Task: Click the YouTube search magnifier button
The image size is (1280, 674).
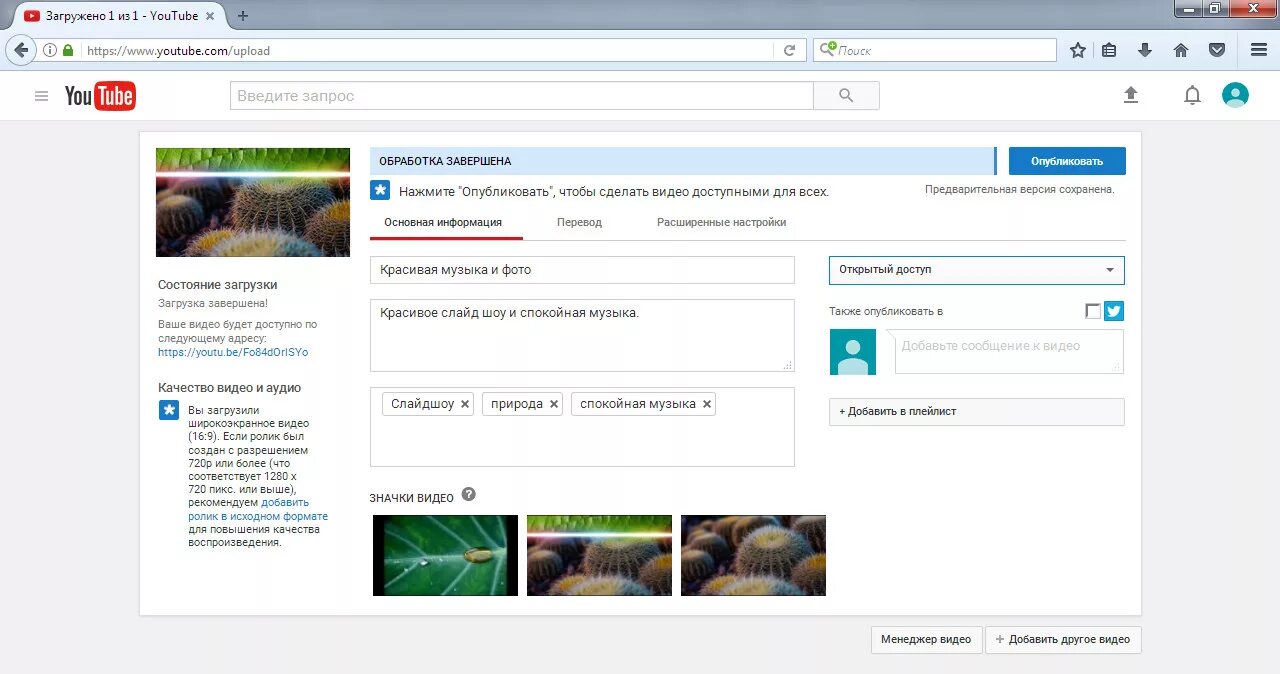Action: pos(846,96)
